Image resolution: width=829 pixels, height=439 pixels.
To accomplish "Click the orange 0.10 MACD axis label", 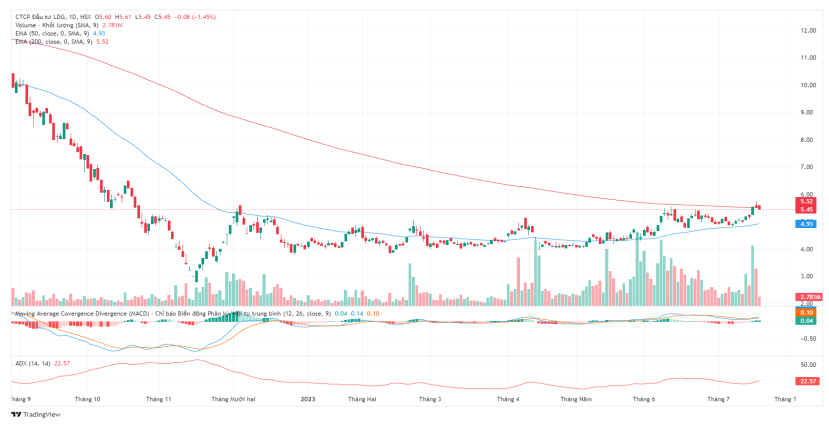I will [x=806, y=312].
